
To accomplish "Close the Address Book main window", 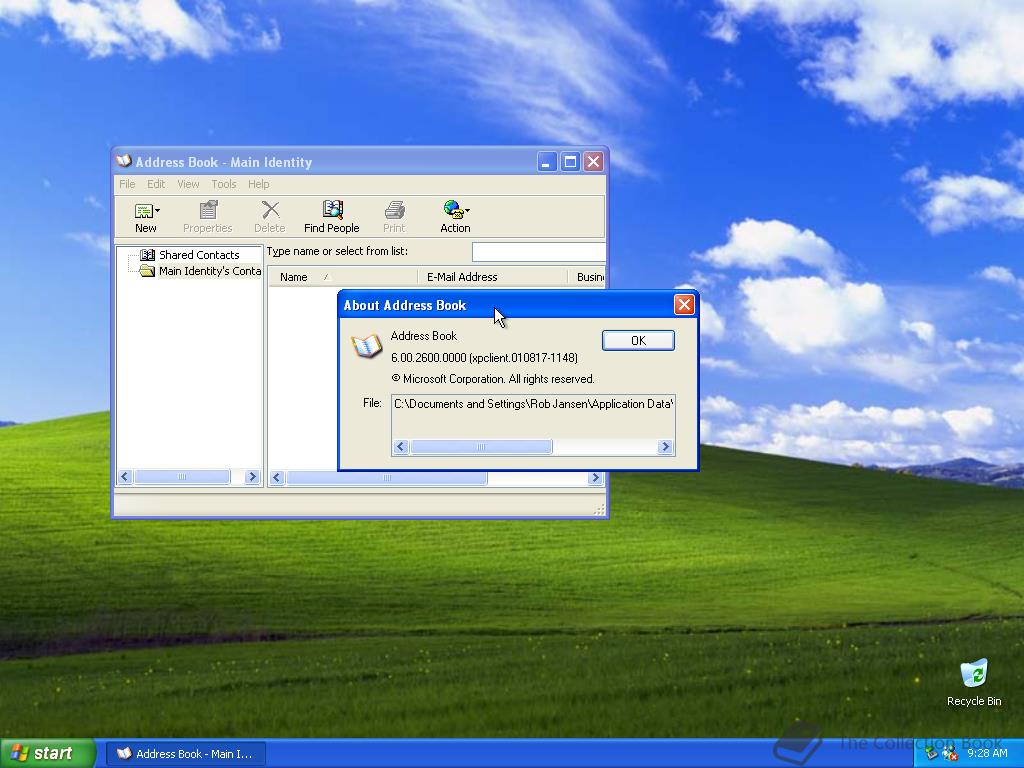I will pyautogui.click(x=593, y=161).
